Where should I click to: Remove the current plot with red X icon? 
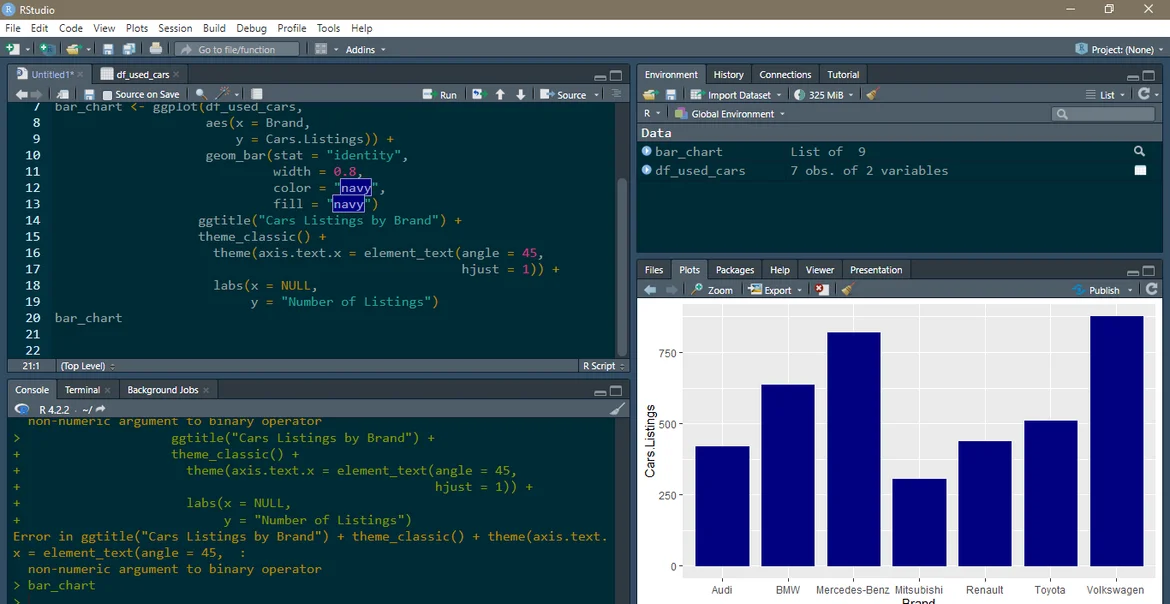(822, 290)
